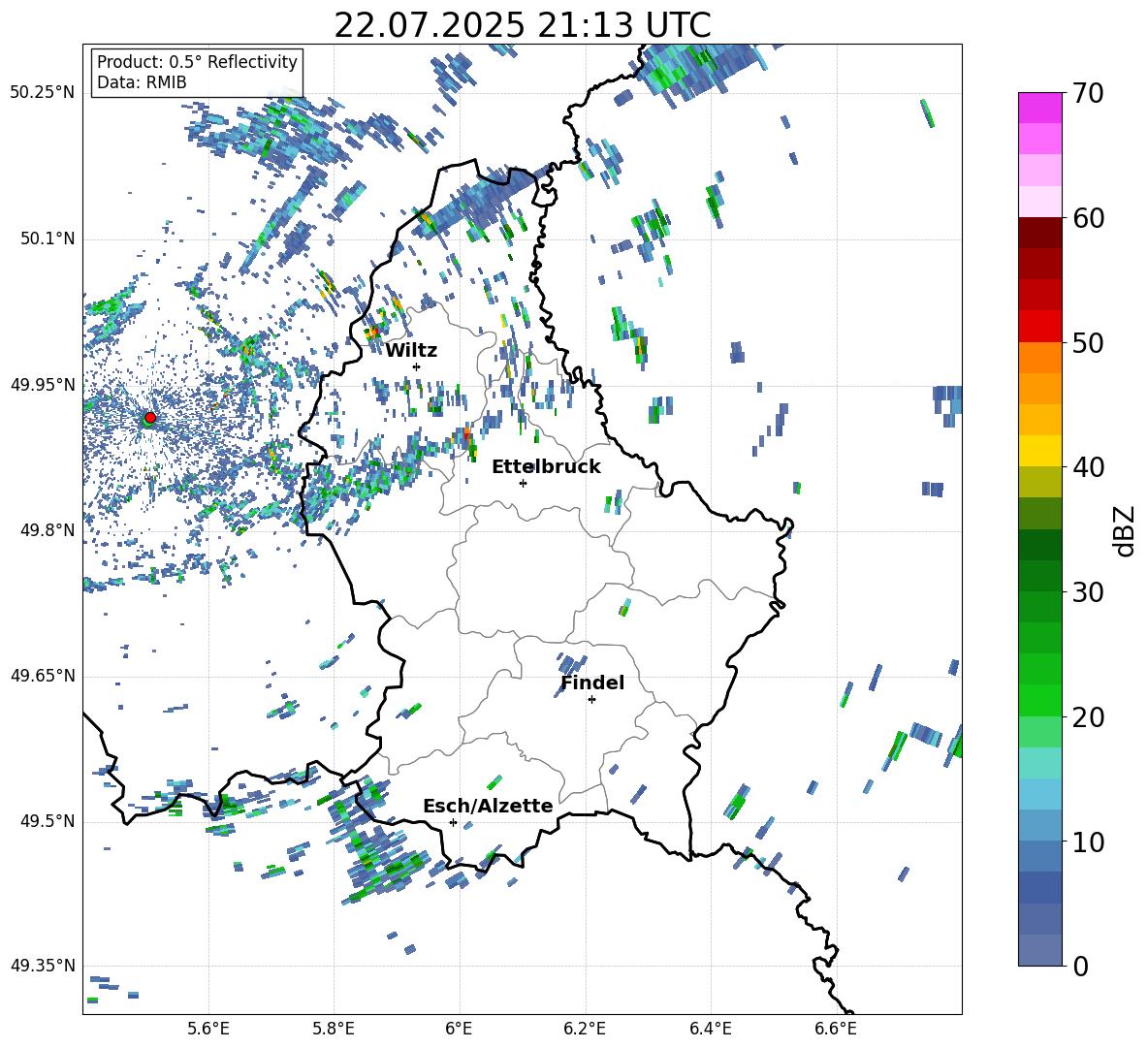Viewport: 1148px width, 1048px height.
Task: Click the 6.4°E longitude label
Action: [x=710, y=1030]
